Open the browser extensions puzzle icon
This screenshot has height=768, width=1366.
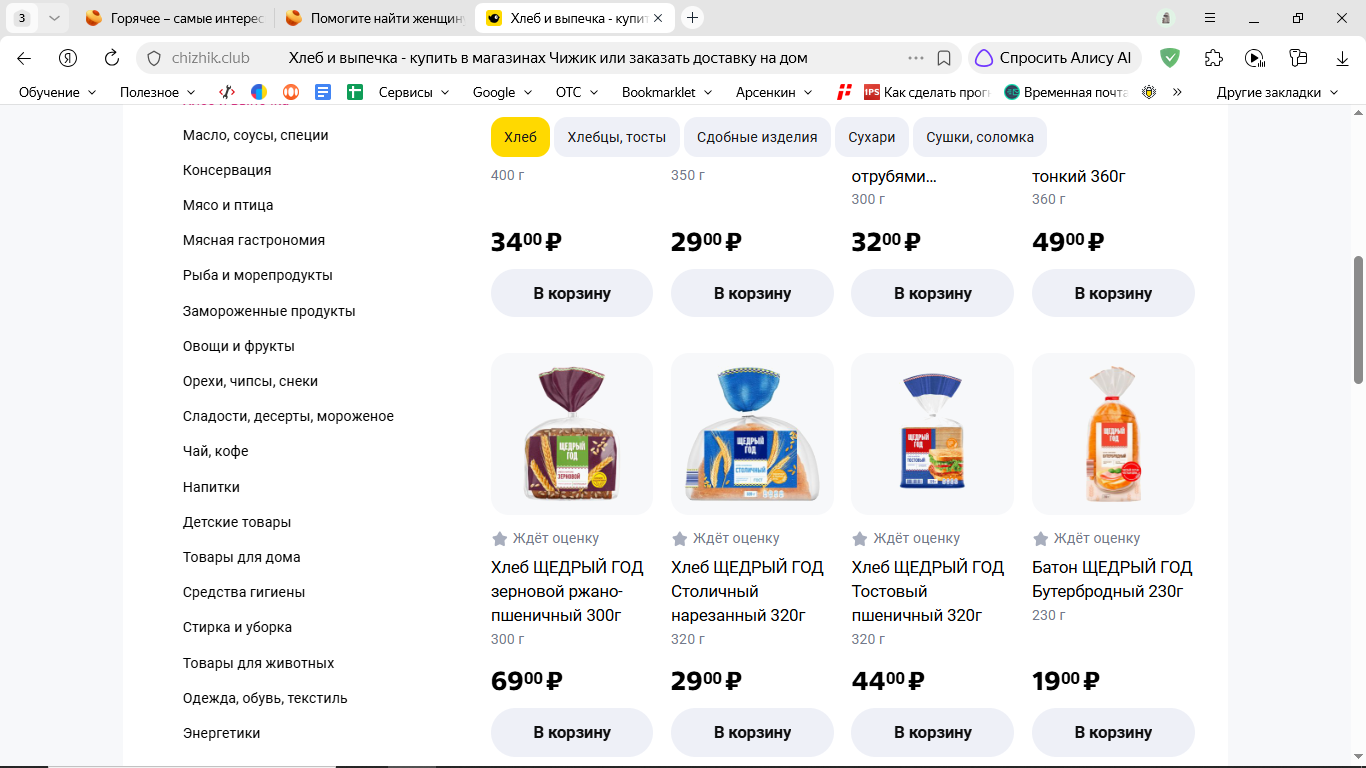[x=1214, y=58]
